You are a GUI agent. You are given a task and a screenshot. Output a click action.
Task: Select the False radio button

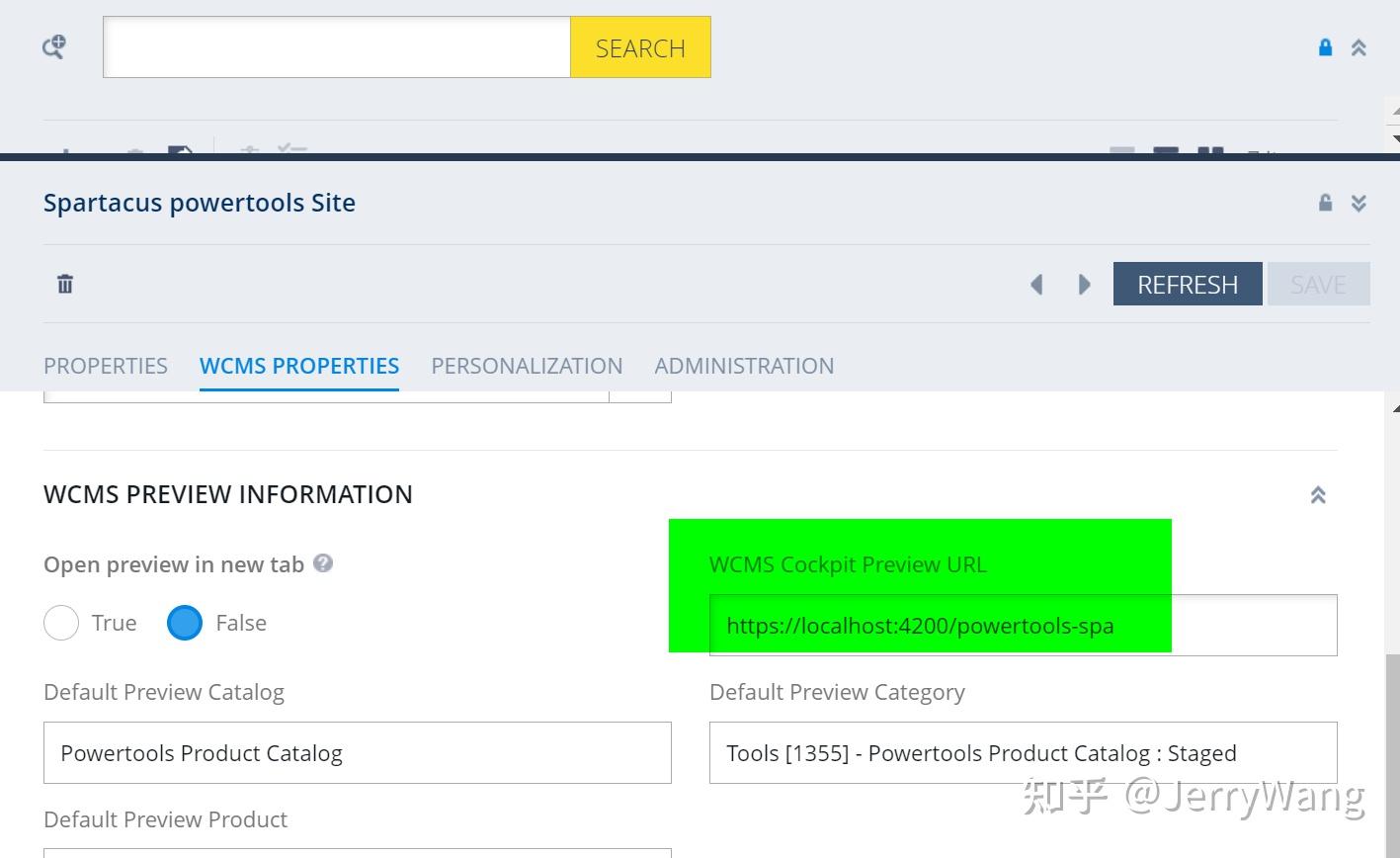click(x=184, y=623)
